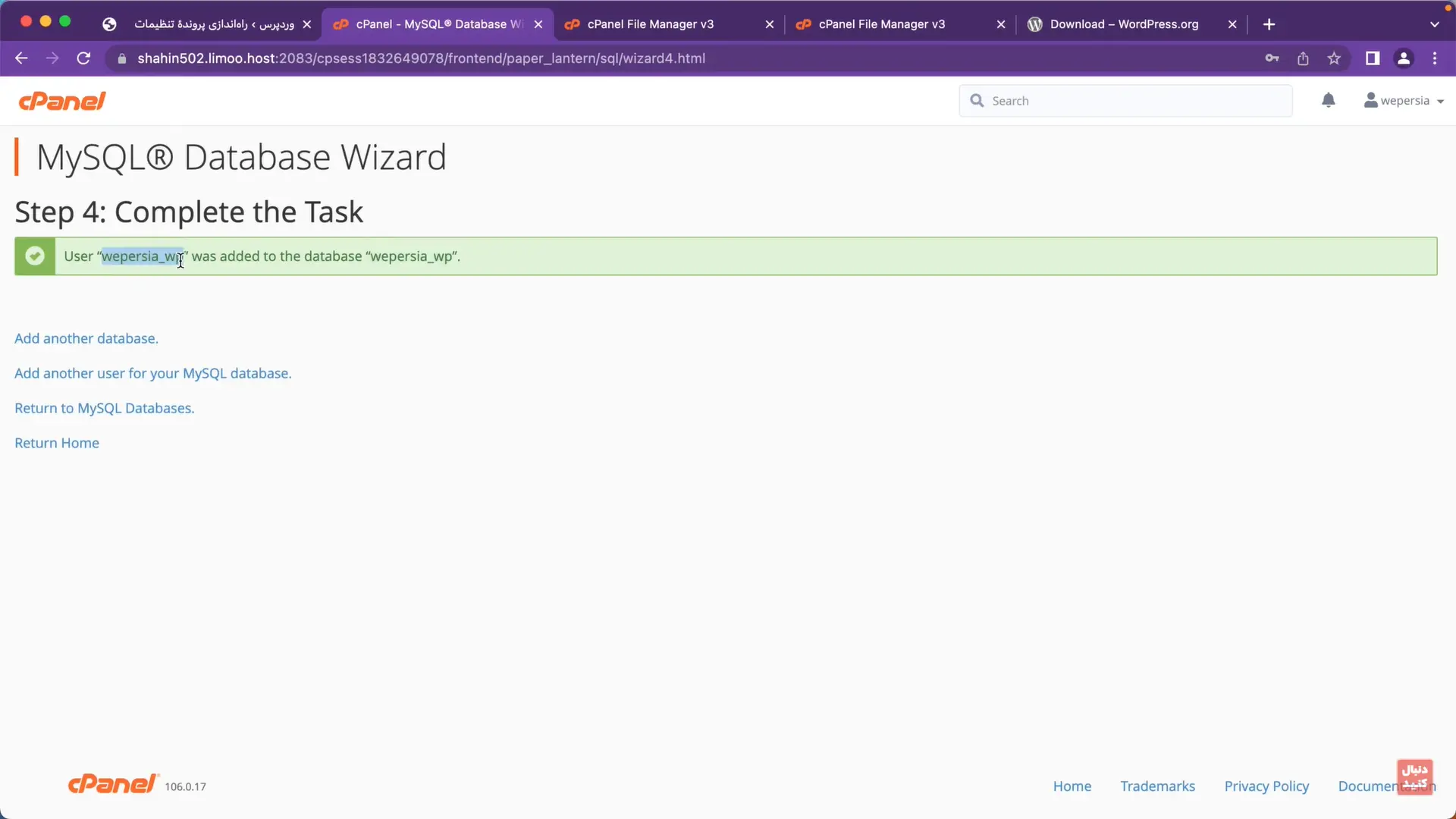Click the footer cPanel logo
This screenshot has height=819, width=1456.
coord(114,783)
